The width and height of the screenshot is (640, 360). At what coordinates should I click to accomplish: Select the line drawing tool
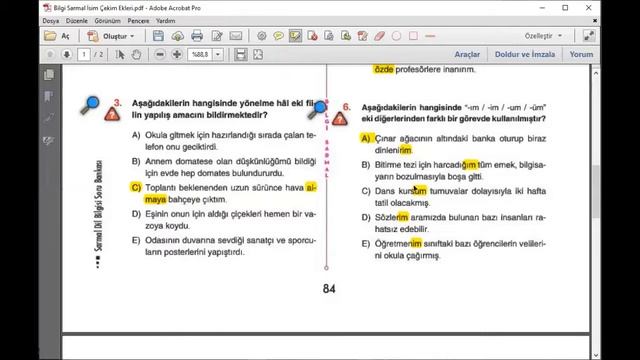tap(430, 36)
